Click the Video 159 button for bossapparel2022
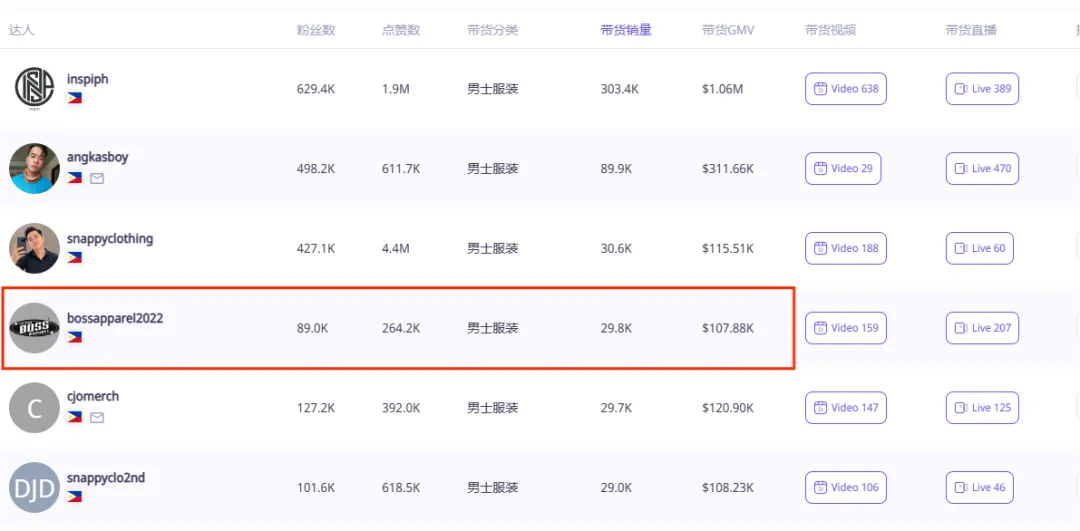The height and width of the screenshot is (531, 1080). point(846,328)
